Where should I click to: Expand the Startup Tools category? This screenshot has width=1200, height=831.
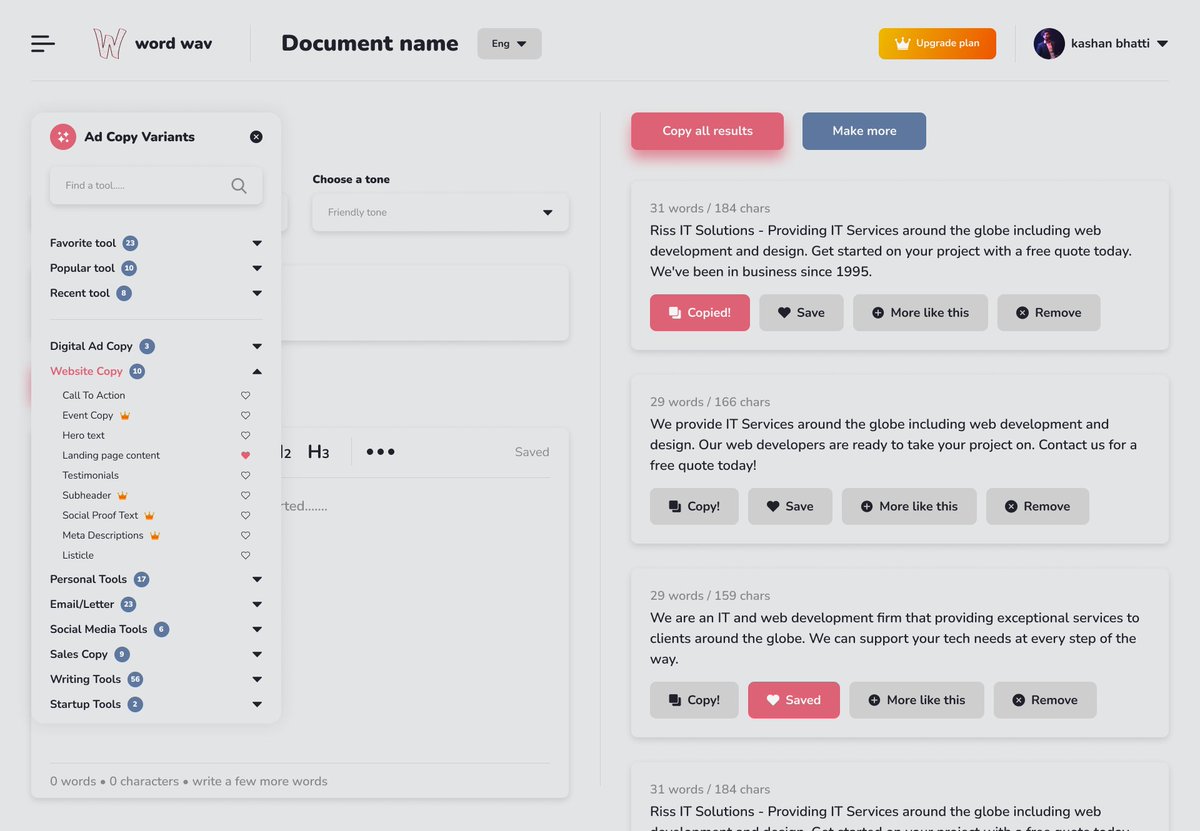click(x=257, y=704)
